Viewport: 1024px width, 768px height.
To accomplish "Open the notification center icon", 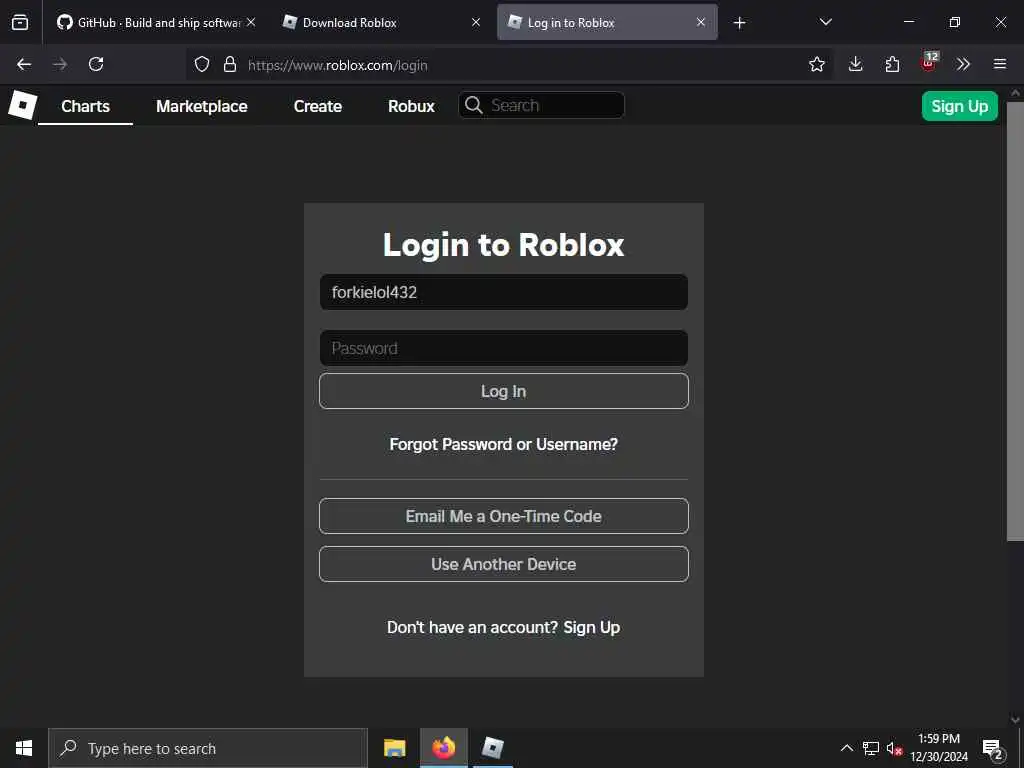I will (x=993, y=749).
